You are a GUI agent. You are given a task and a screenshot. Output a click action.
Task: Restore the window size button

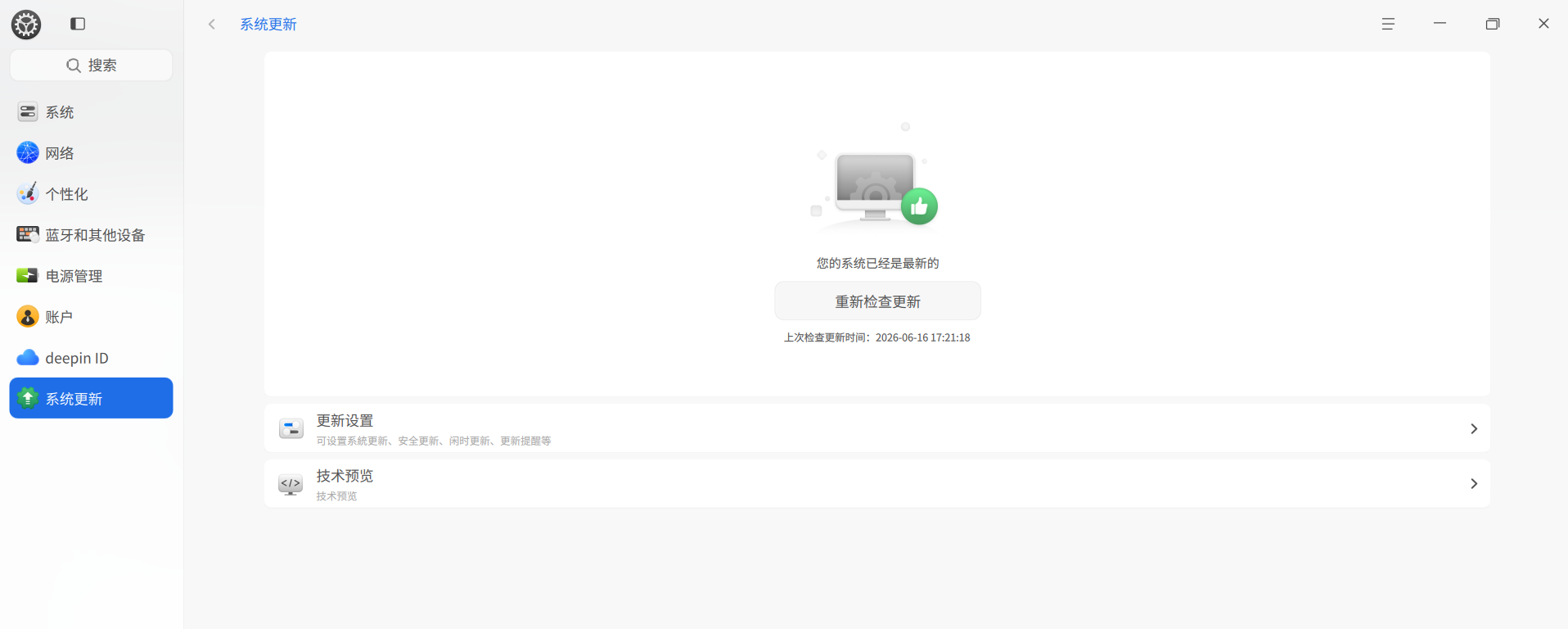[1493, 24]
